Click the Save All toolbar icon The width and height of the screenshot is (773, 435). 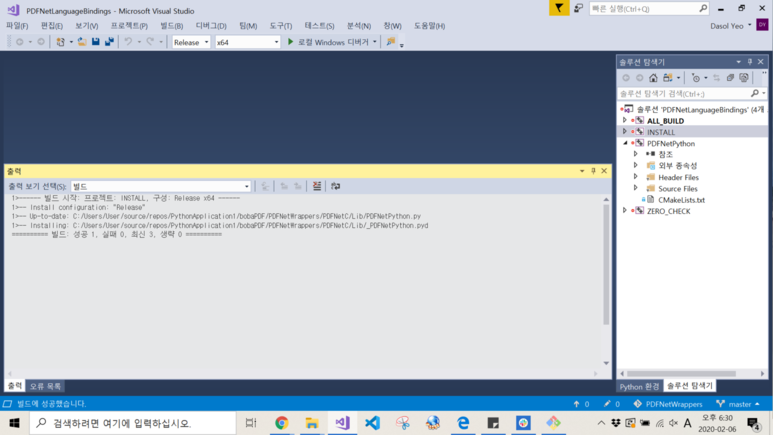(x=109, y=42)
